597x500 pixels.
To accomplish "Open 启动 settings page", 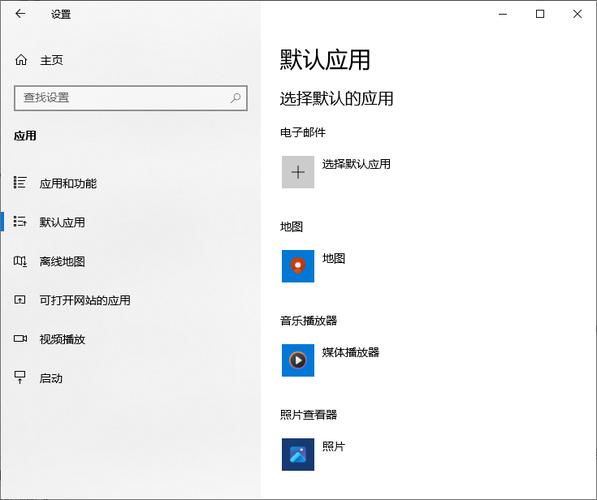I will click(x=51, y=379).
